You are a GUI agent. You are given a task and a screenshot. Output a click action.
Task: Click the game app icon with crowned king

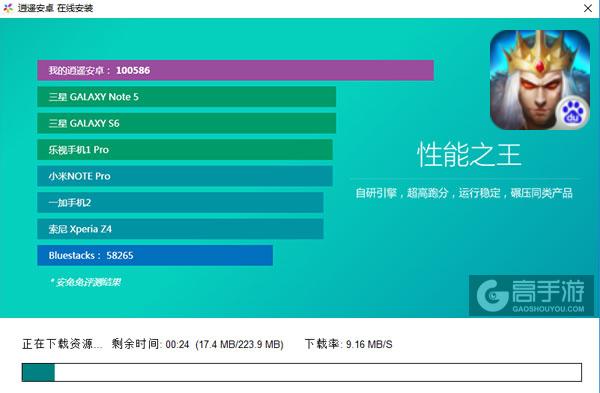(x=540, y=80)
